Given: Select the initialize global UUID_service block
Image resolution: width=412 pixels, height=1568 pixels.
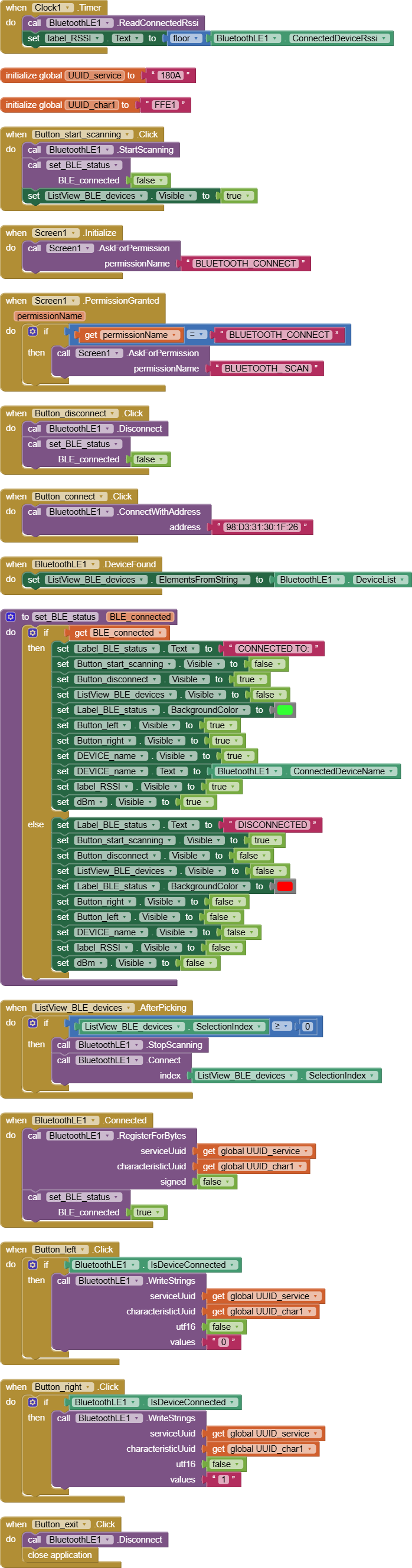Looking at the screenshot, I should pos(34,75).
